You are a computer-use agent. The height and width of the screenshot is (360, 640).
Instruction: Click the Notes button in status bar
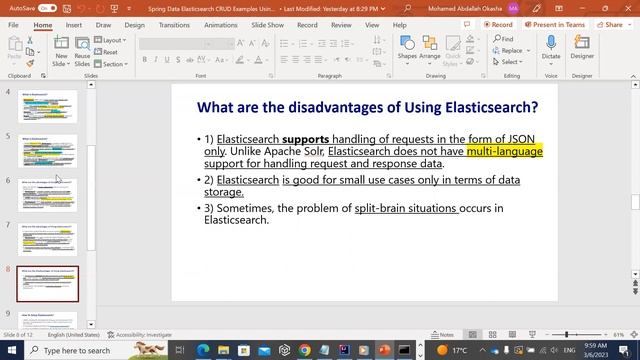pyautogui.click(x=442, y=334)
